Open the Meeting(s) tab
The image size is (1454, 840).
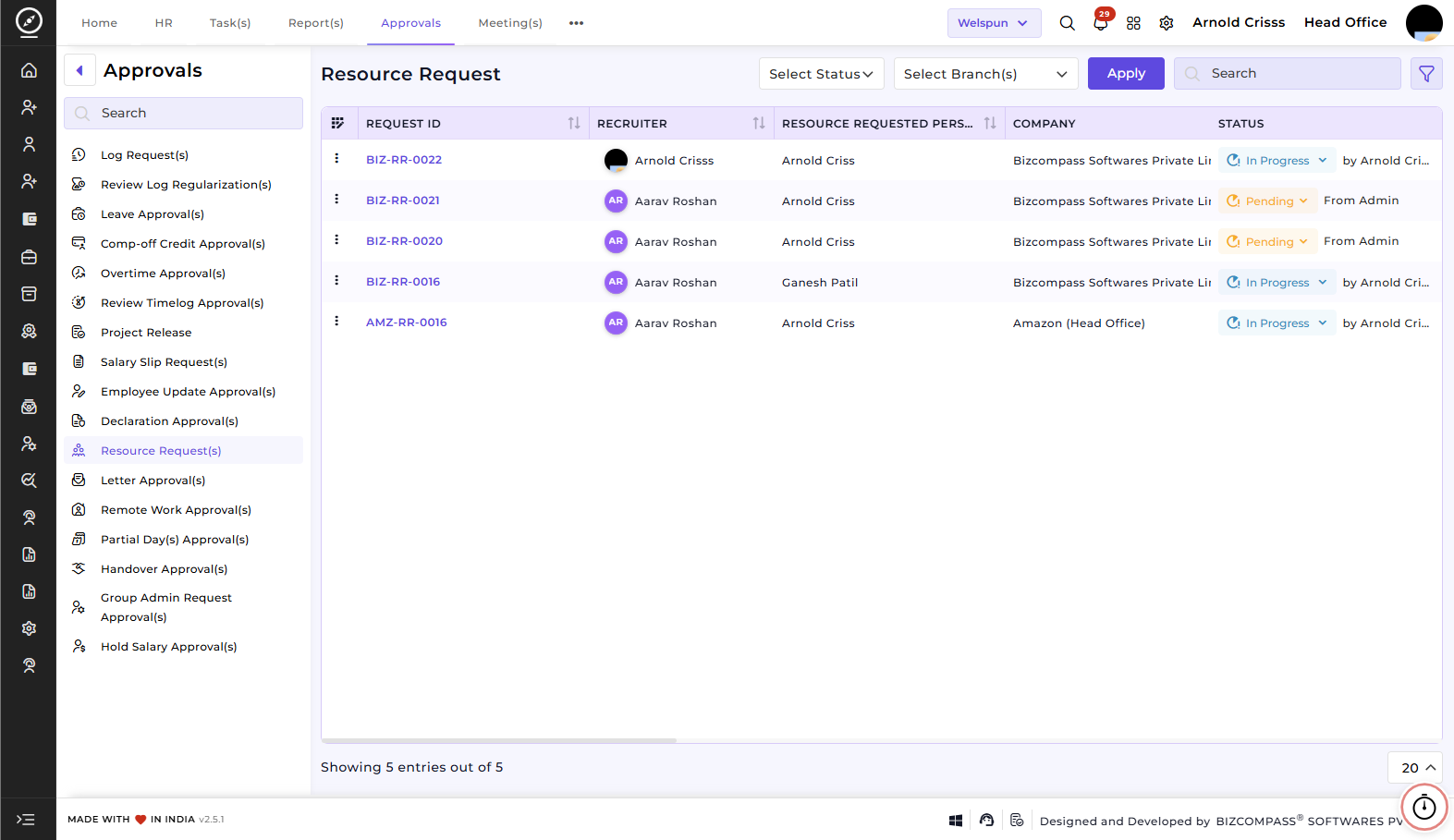510,23
